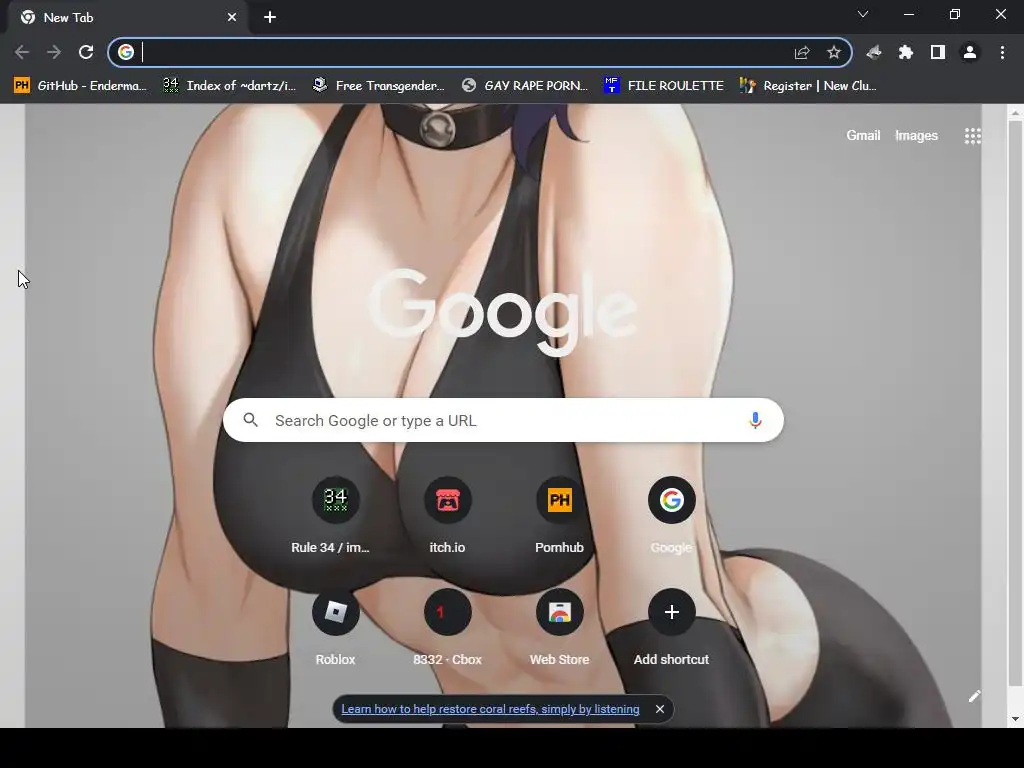Open the itch.io shortcut
This screenshot has height=768, width=1024.
[447, 516]
